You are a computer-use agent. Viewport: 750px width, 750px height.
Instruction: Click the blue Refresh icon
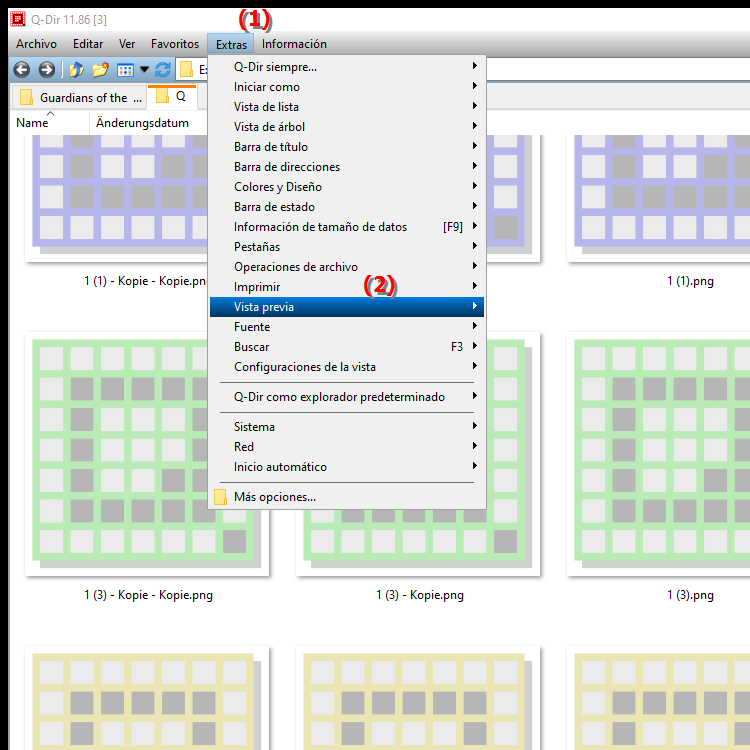tap(162, 70)
